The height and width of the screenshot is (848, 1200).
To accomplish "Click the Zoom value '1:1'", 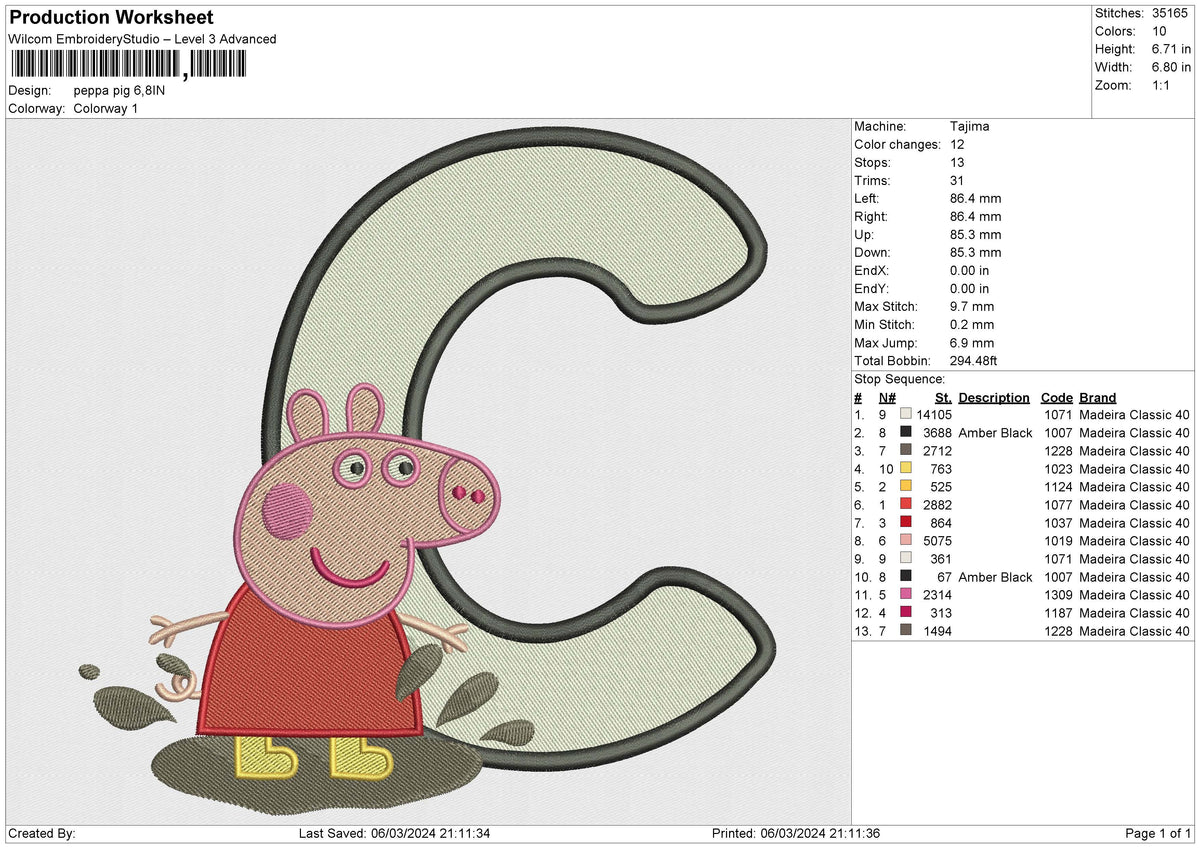I will coord(1159,85).
